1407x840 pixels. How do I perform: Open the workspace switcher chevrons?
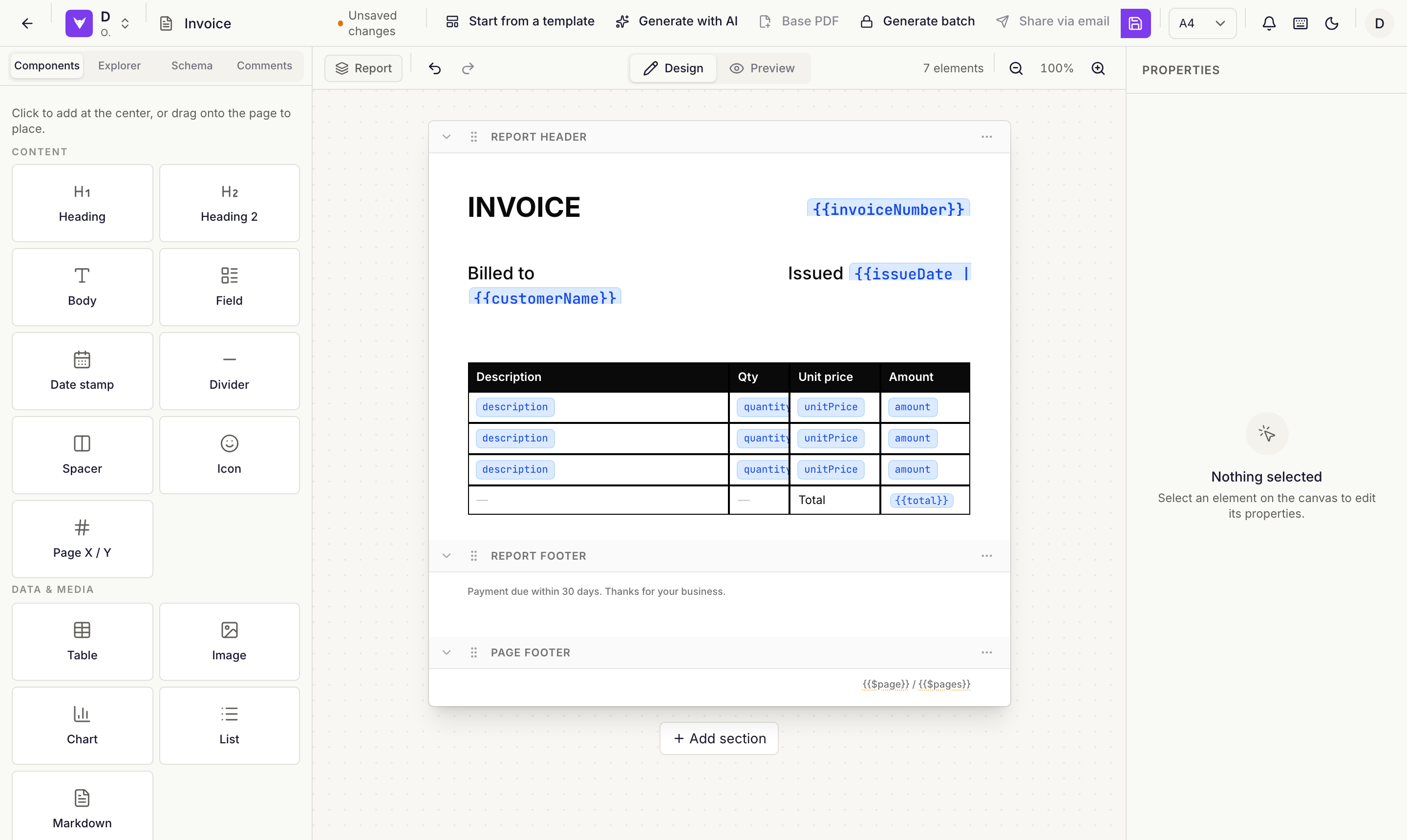coord(125,23)
